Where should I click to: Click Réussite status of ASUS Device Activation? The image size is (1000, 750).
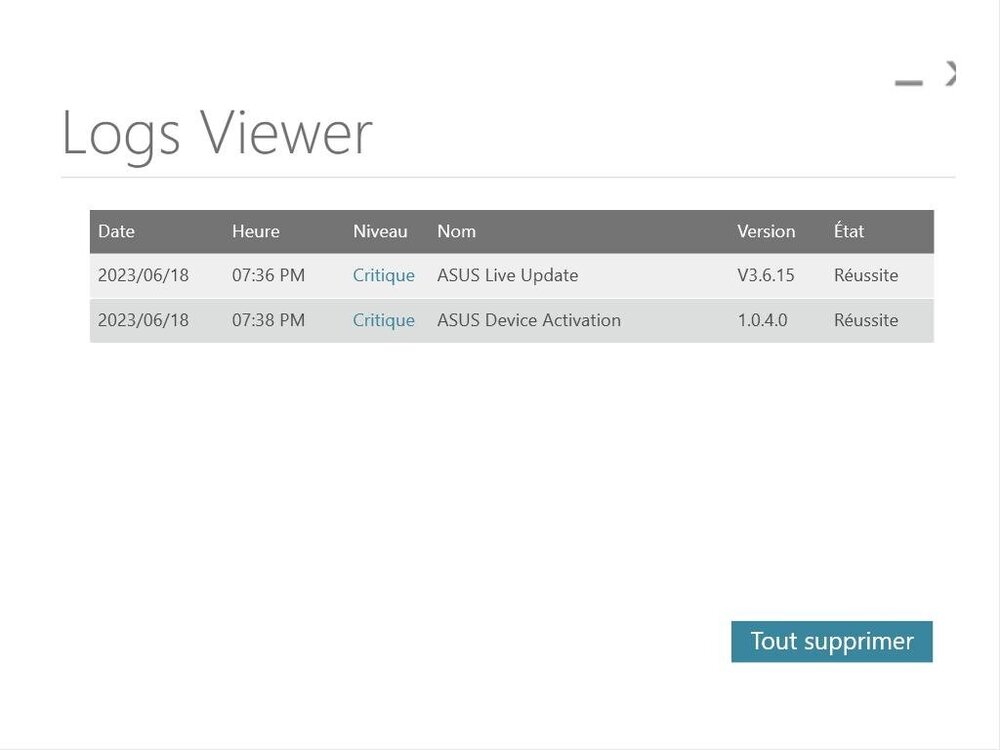[865, 320]
